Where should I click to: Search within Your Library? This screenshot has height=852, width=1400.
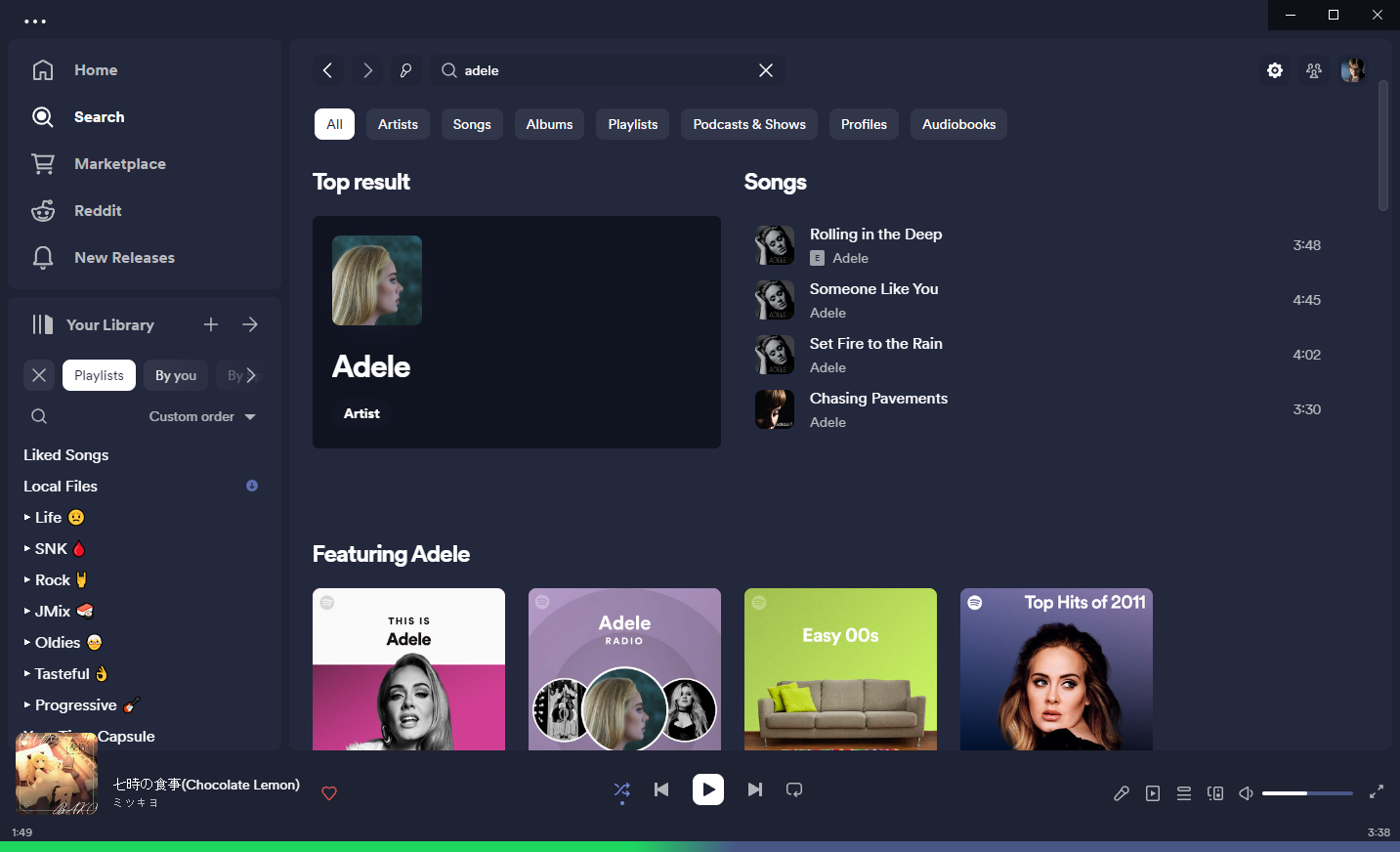click(39, 416)
